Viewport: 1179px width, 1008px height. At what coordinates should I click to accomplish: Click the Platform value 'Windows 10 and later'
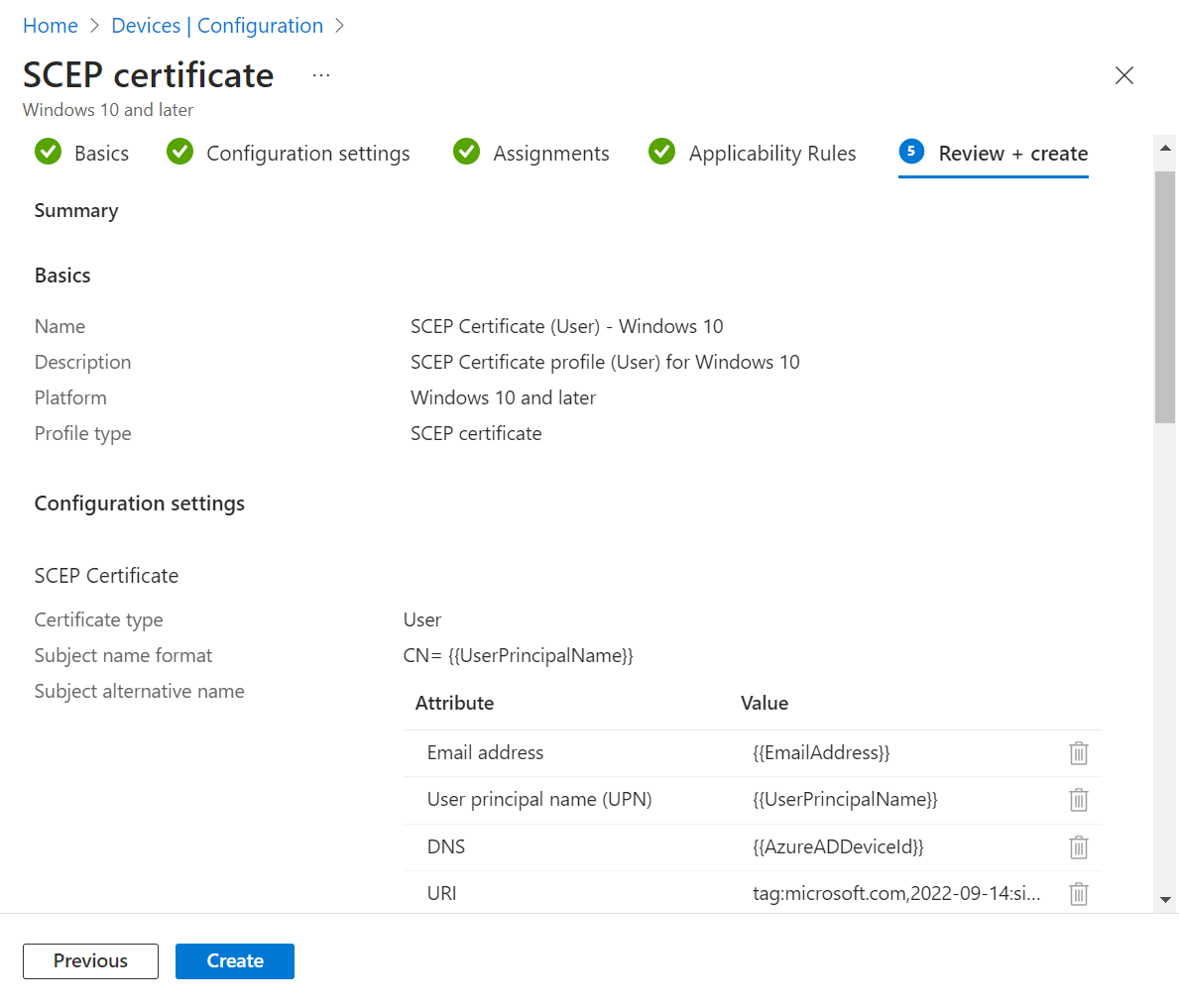pyautogui.click(x=503, y=397)
